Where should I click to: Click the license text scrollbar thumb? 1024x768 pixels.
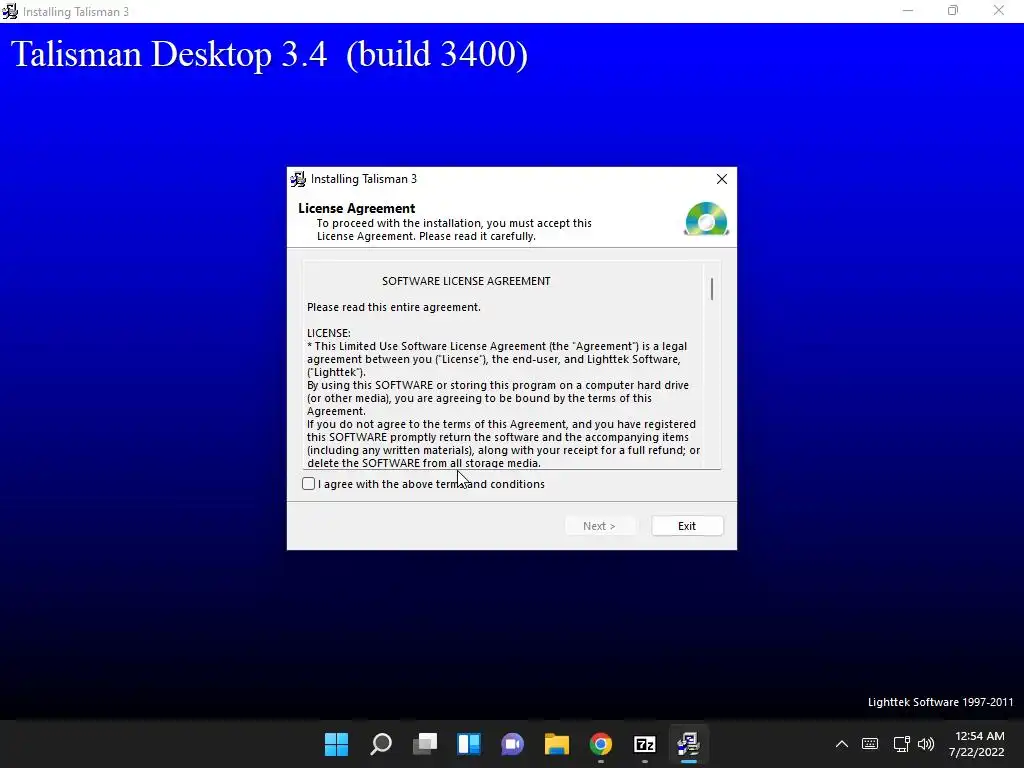[711, 289]
